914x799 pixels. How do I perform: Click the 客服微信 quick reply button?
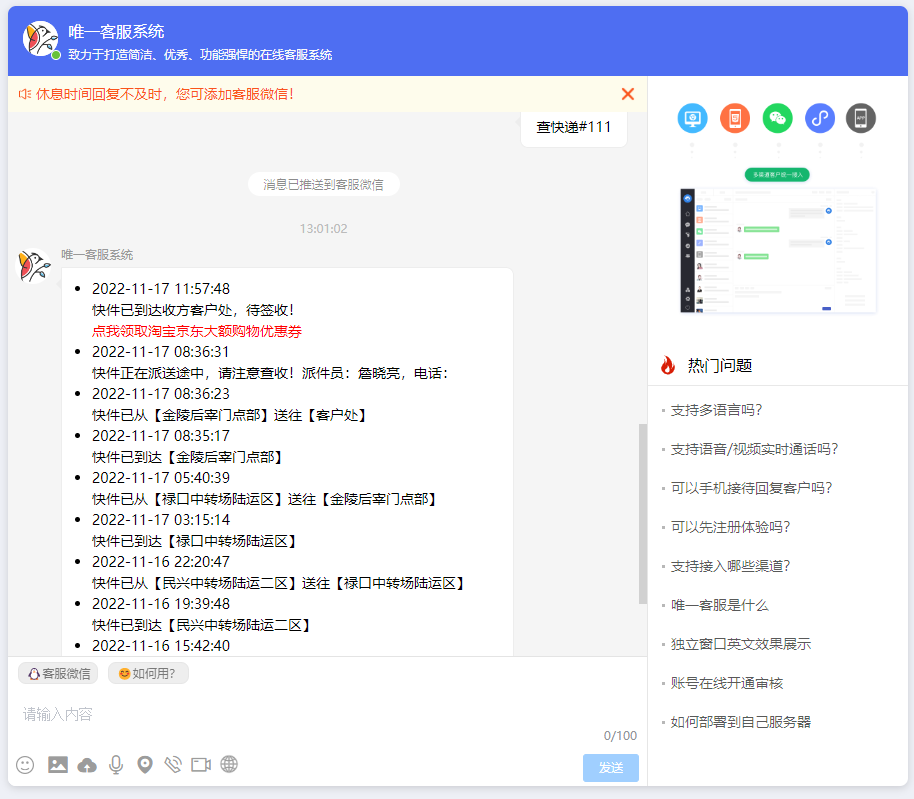(58, 674)
